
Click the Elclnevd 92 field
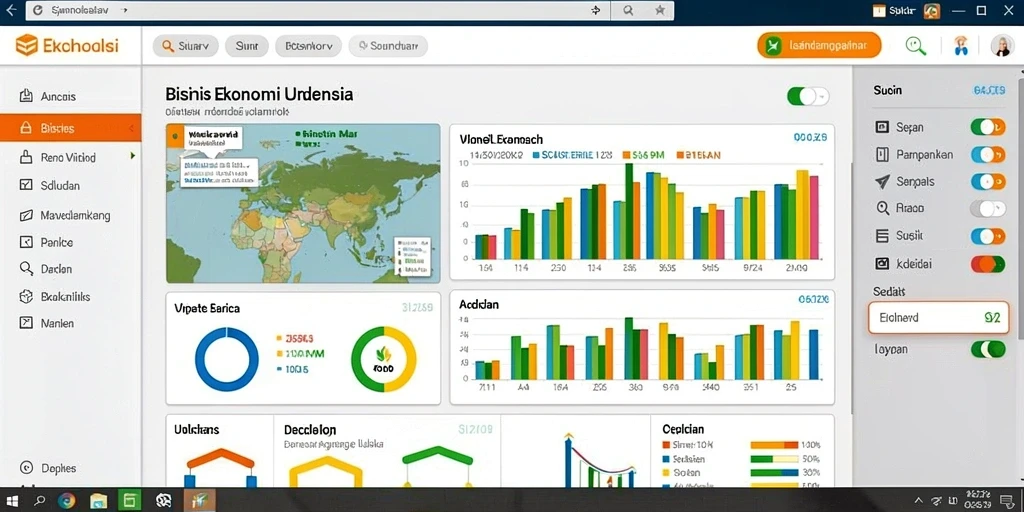point(938,318)
